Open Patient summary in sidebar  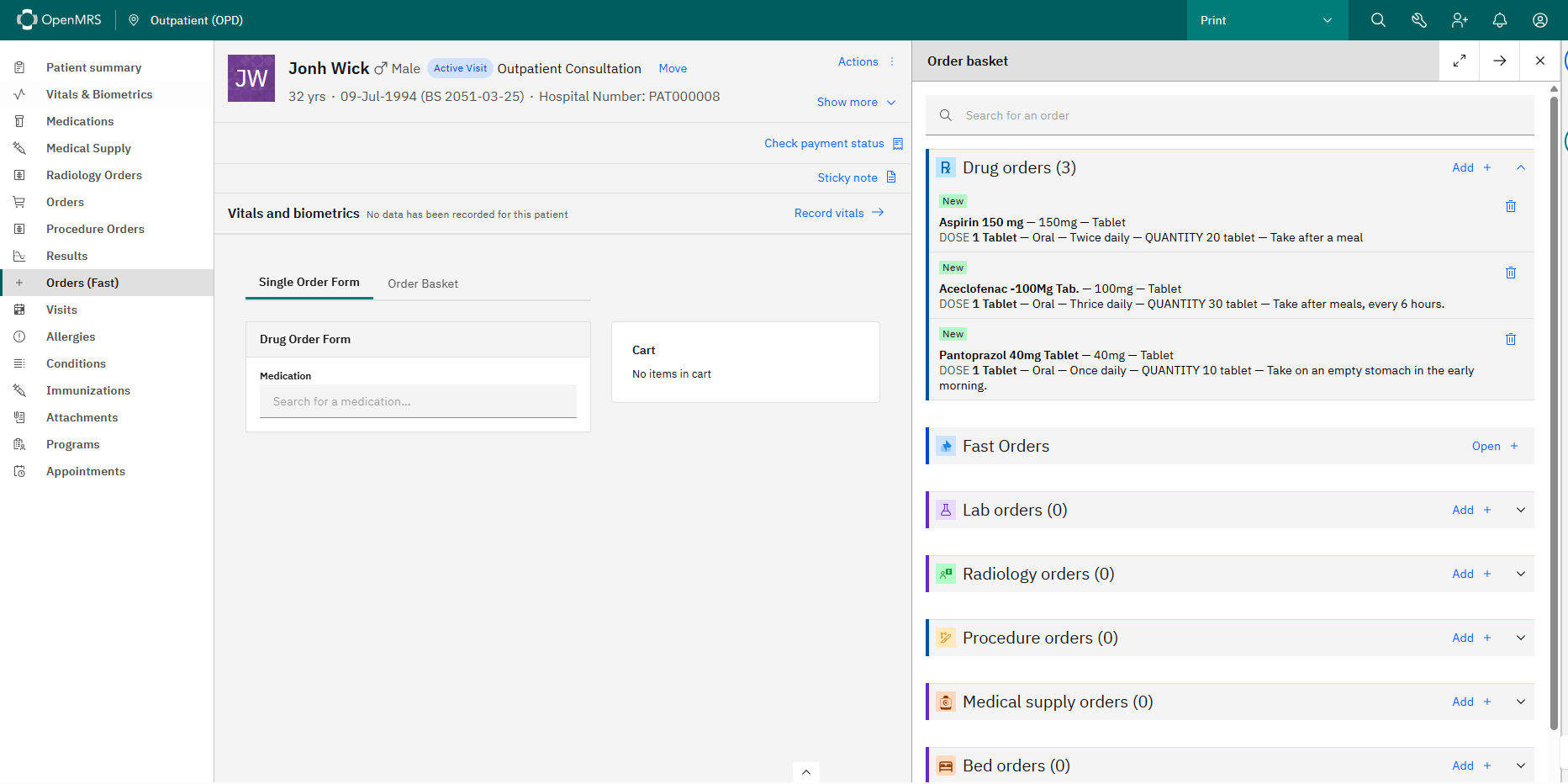click(107, 67)
